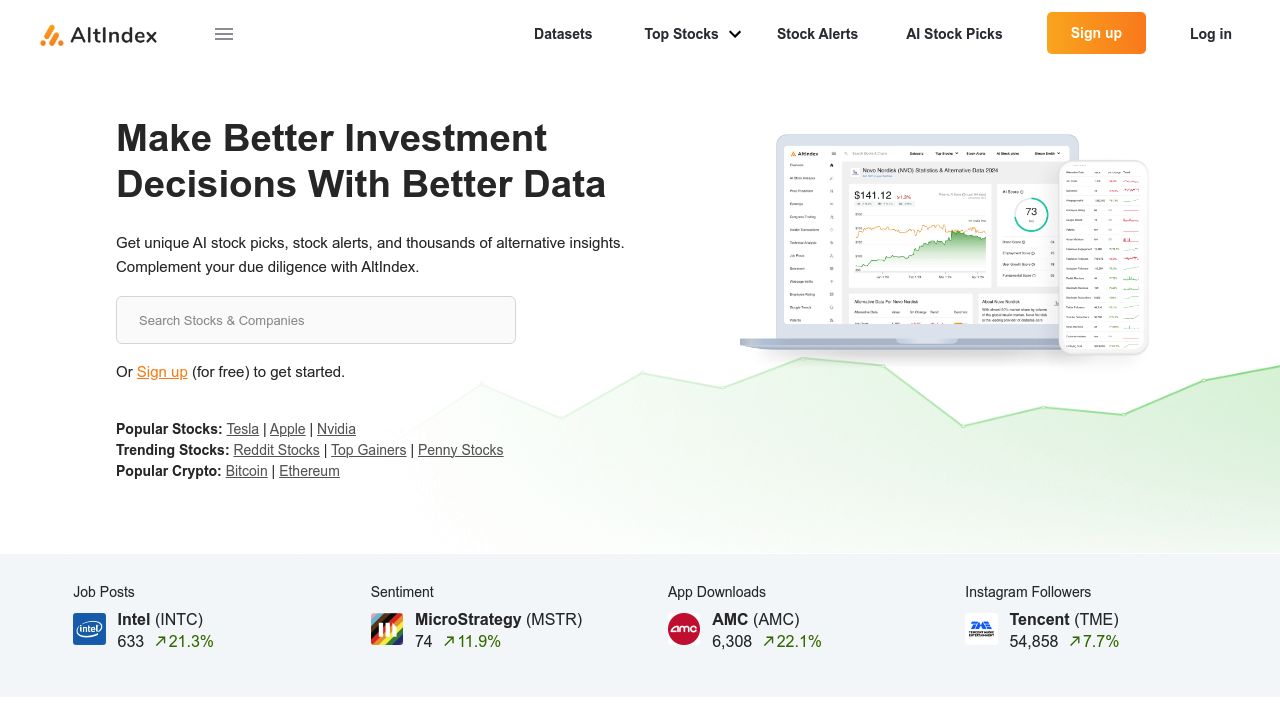Click the AMC logo icon
This screenshot has height=720, width=1280.
(x=684, y=629)
